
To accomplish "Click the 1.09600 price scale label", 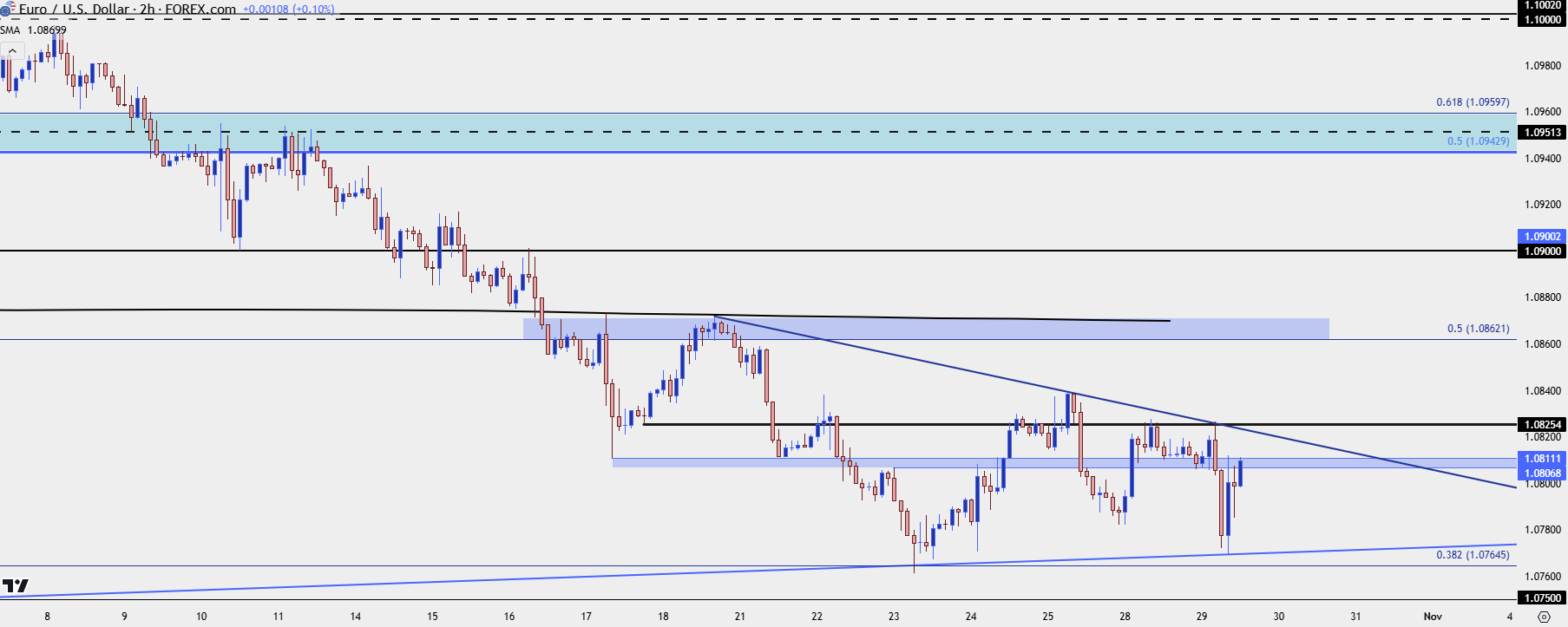I will [1543, 112].
